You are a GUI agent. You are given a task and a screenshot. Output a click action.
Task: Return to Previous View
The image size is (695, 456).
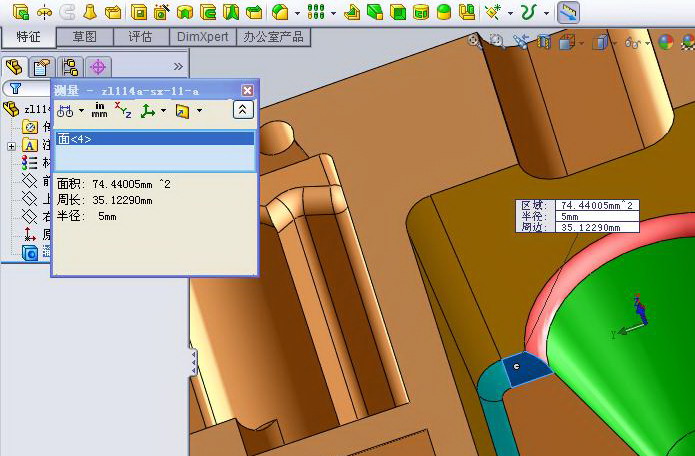point(520,42)
